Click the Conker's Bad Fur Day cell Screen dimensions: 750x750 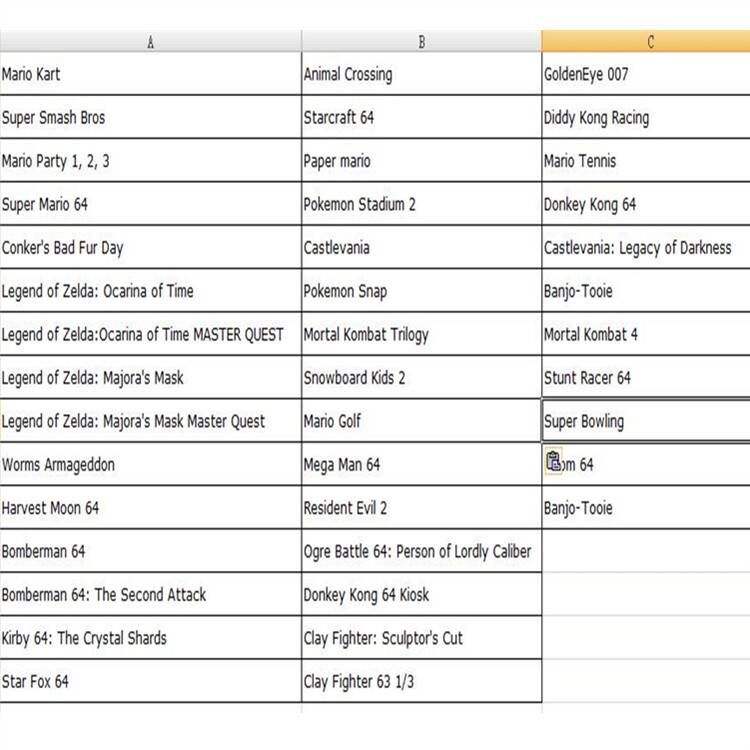pos(150,248)
